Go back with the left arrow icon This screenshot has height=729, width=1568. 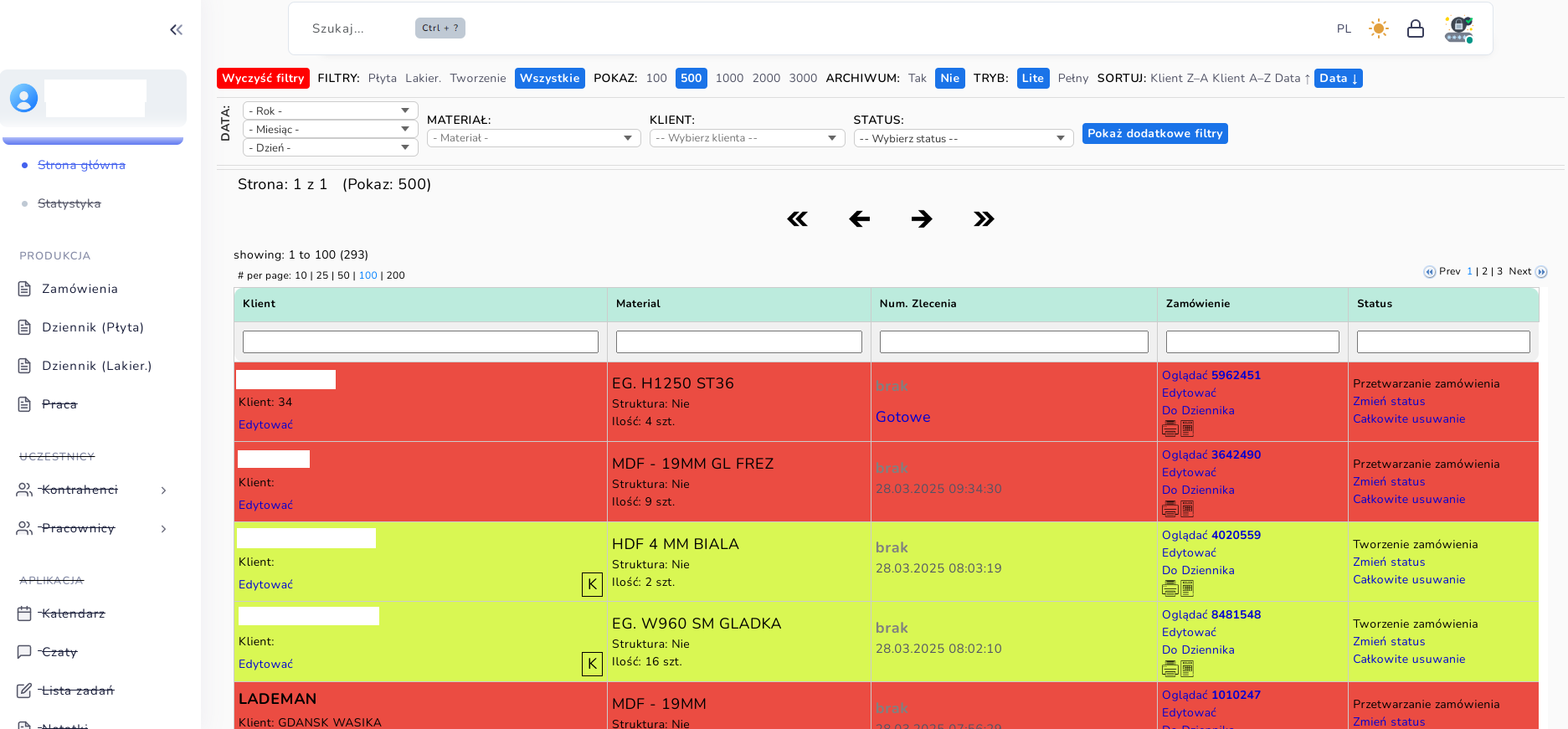(860, 219)
